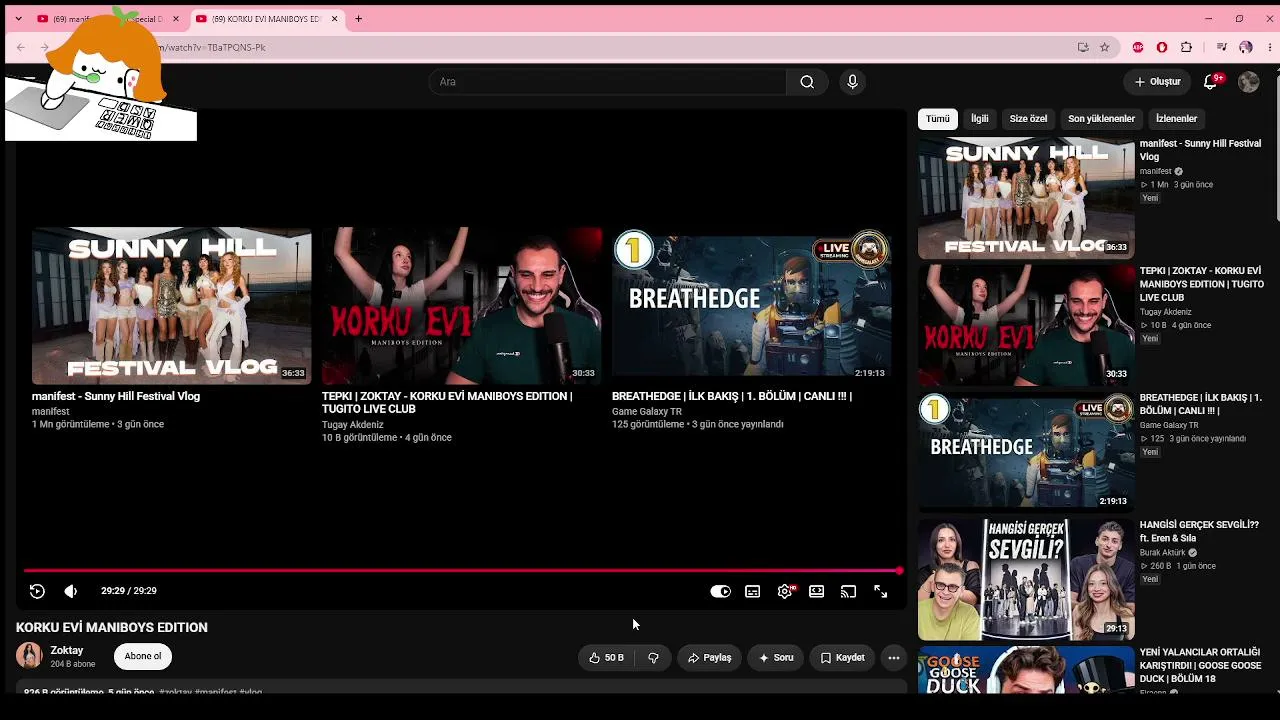Select the İzlenenler filter chip
The height and width of the screenshot is (720, 1280).
1176,119
